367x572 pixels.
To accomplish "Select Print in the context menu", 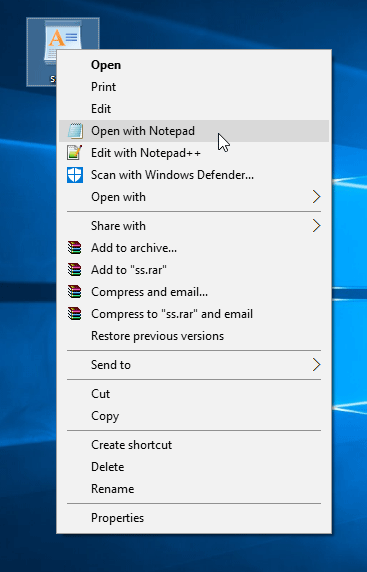I will (x=194, y=87).
